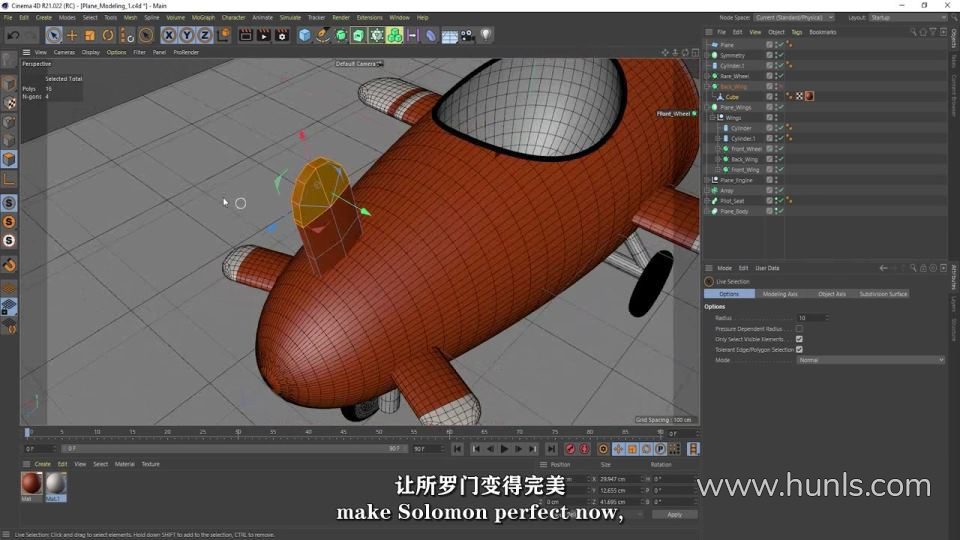This screenshot has height=540, width=960.
Task: Open Material Manager Create menu
Action: (x=42, y=464)
